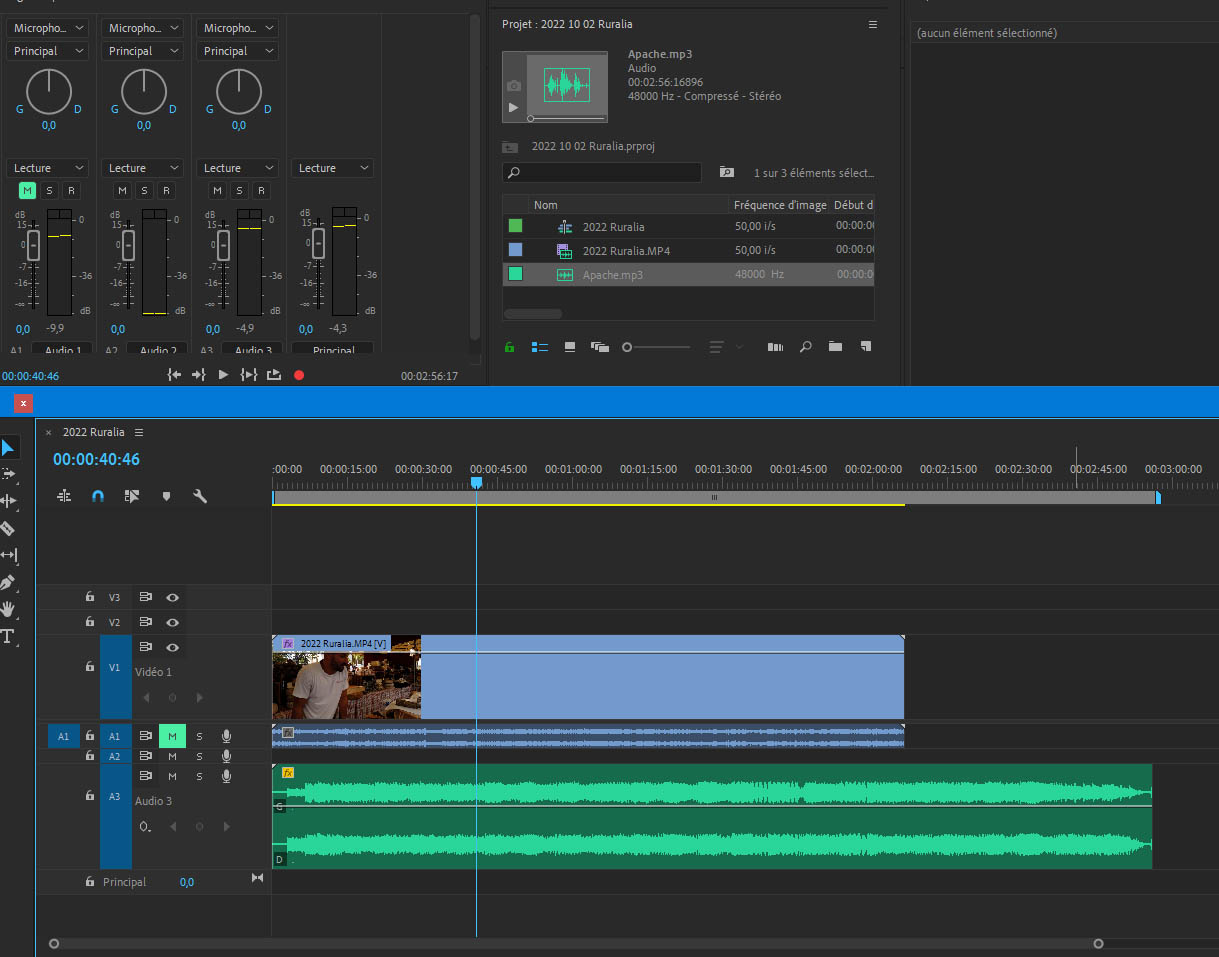
Task: Hide the V1 track output eye
Action: (172, 647)
